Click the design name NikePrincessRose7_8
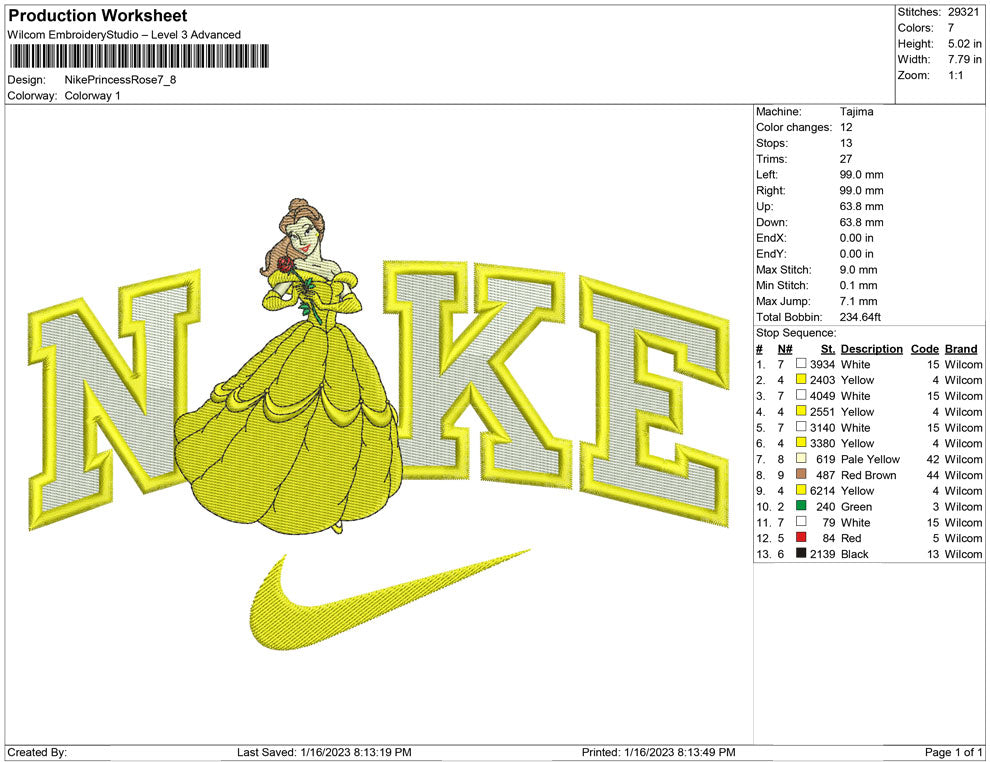 pyautogui.click(x=121, y=80)
